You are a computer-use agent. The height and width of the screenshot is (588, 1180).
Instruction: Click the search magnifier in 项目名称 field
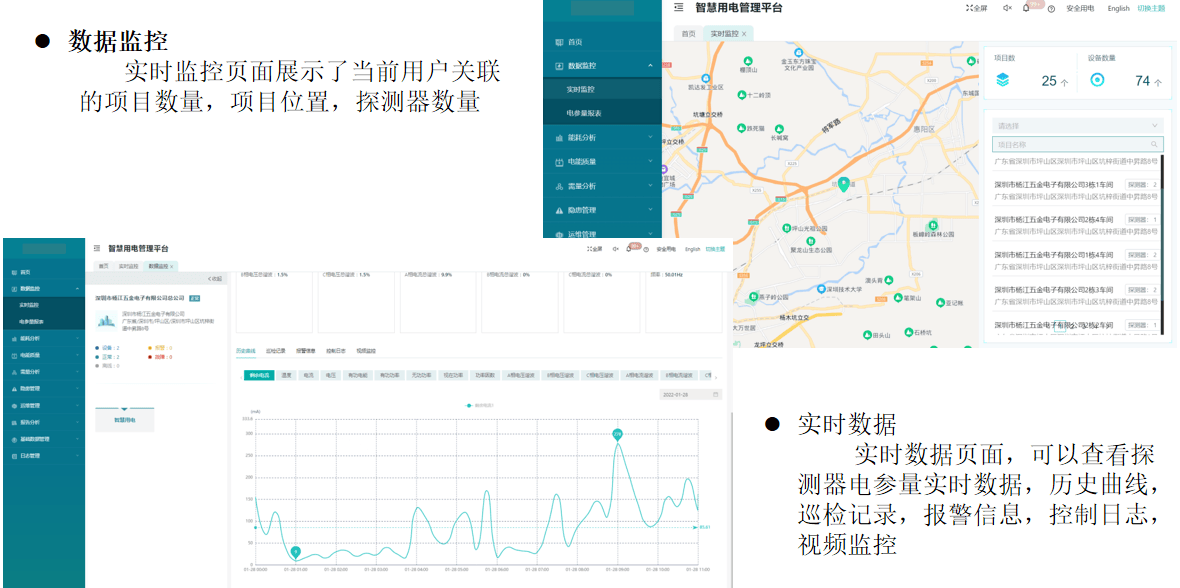coord(1154,145)
